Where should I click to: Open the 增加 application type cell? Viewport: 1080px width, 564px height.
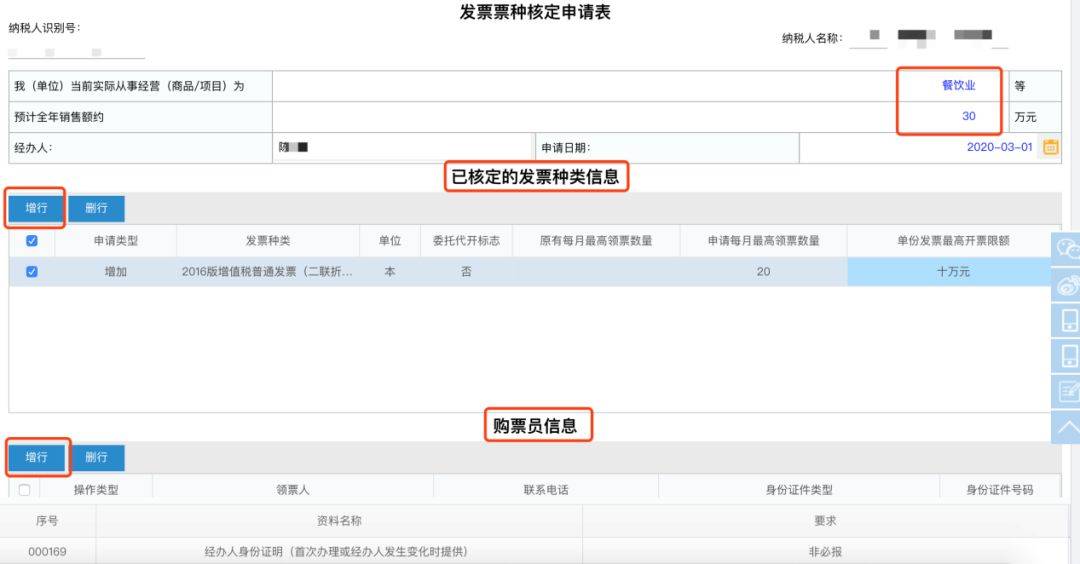click(x=116, y=272)
